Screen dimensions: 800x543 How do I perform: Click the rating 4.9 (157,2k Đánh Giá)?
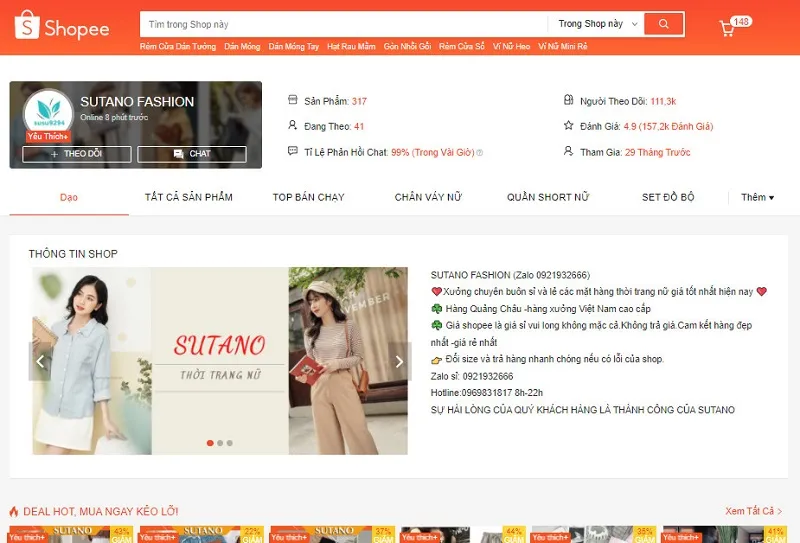tap(668, 126)
